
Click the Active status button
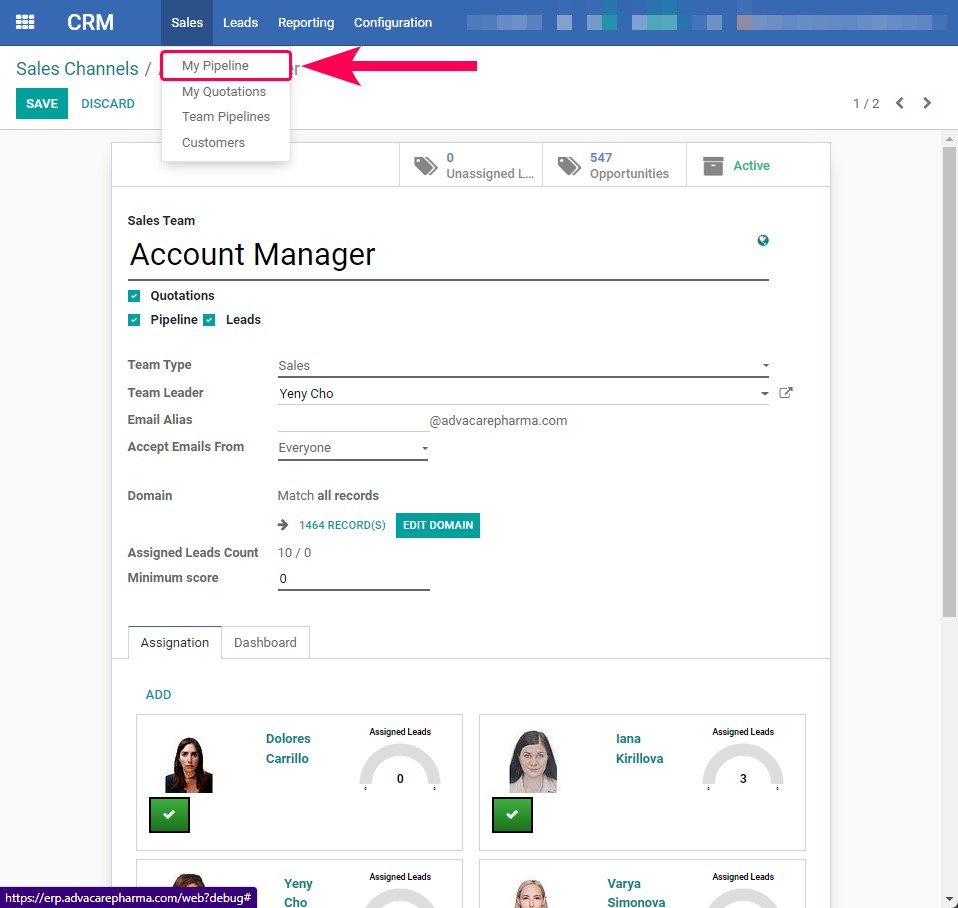[758, 166]
